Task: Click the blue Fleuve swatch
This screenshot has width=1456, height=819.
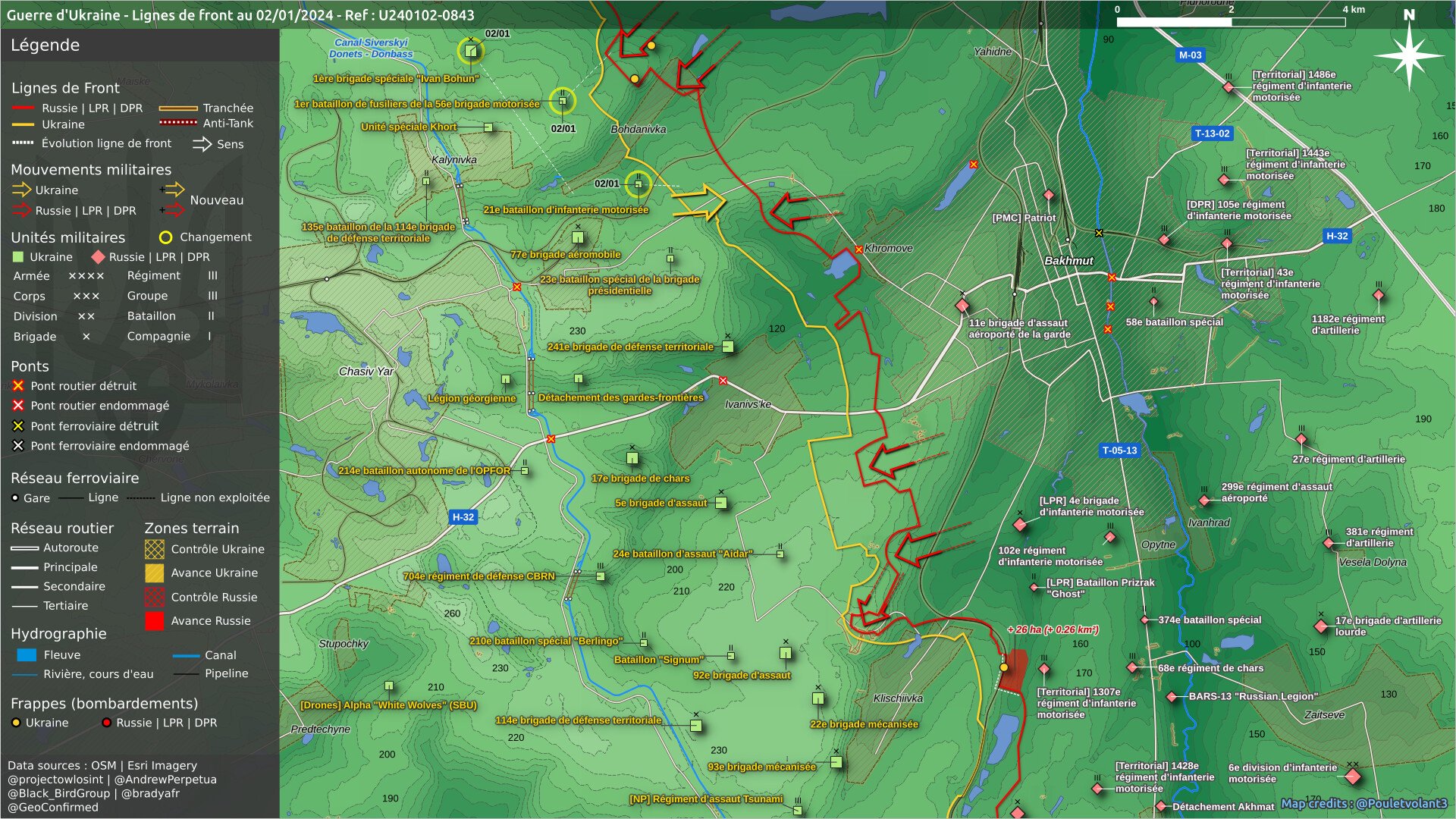Action: point(27,655)
